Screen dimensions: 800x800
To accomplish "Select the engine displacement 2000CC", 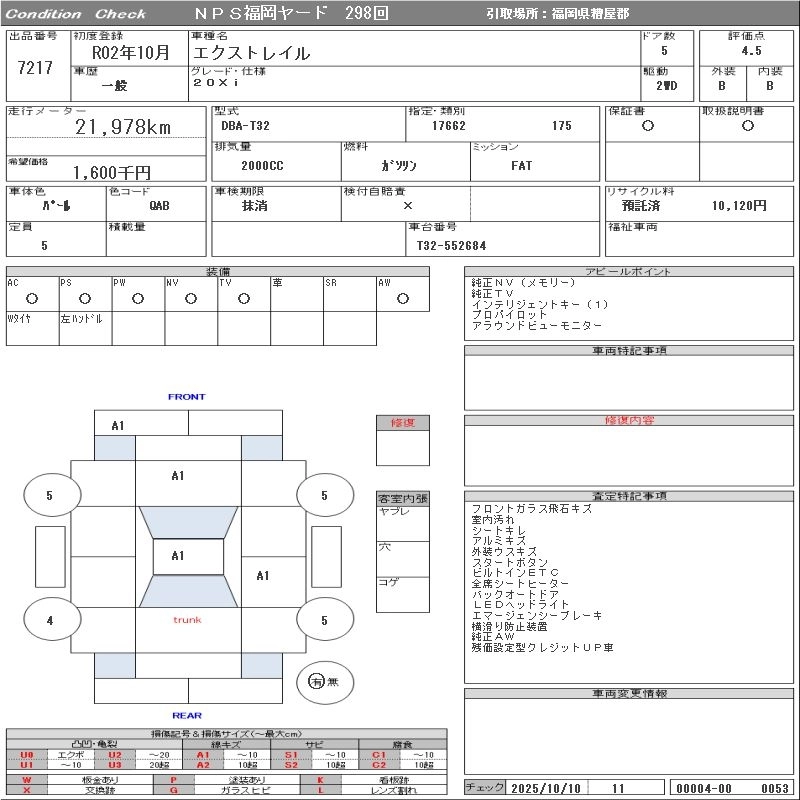I will click(x=262, y=165).
